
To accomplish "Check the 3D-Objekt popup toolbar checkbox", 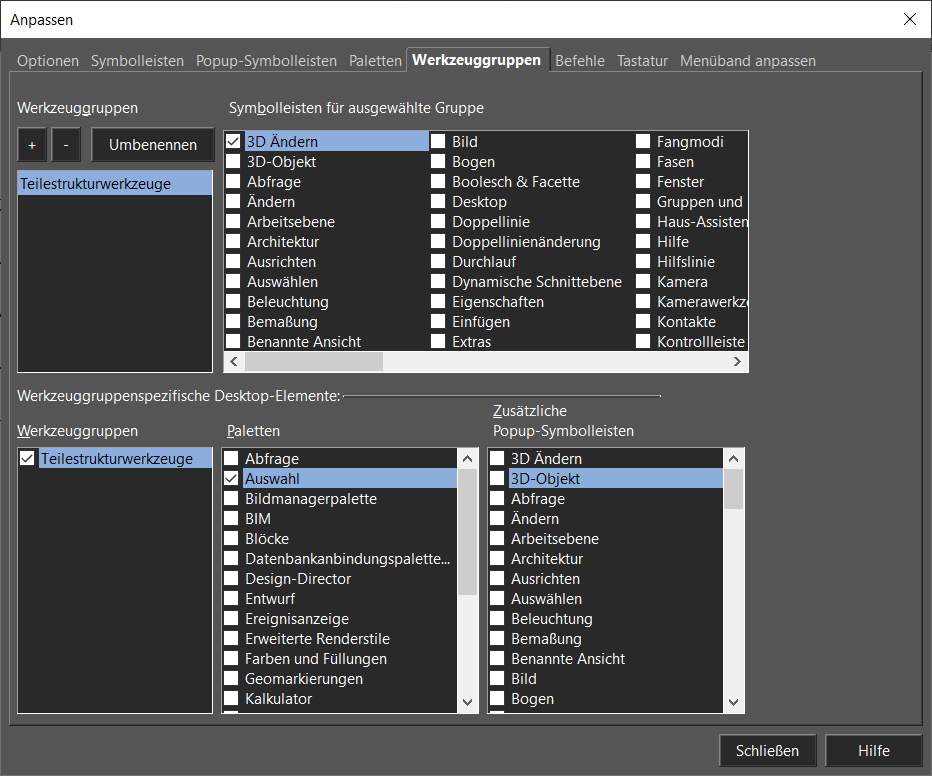I will 497,479.
